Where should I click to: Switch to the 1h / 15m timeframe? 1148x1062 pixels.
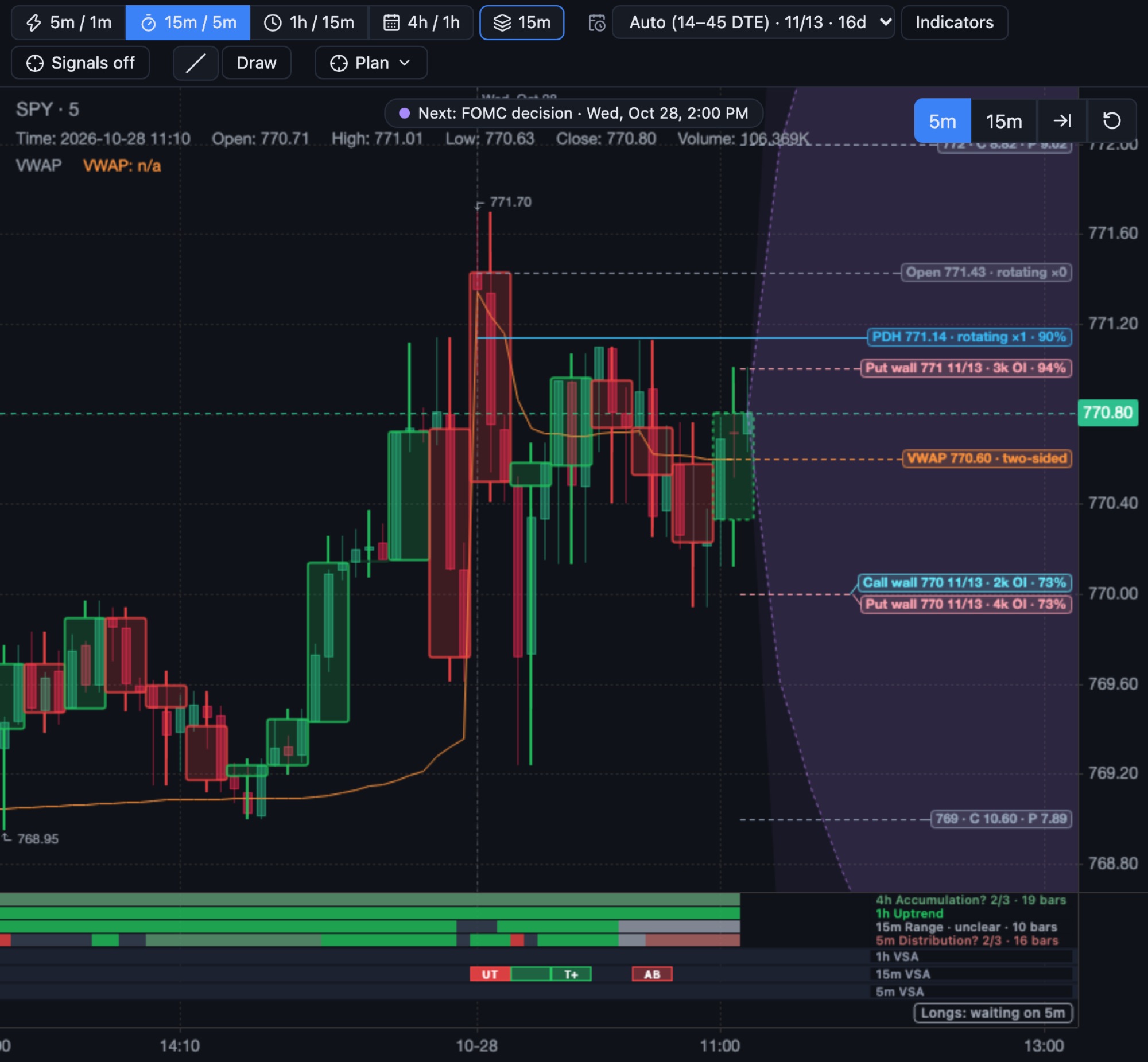pos(309,23)
